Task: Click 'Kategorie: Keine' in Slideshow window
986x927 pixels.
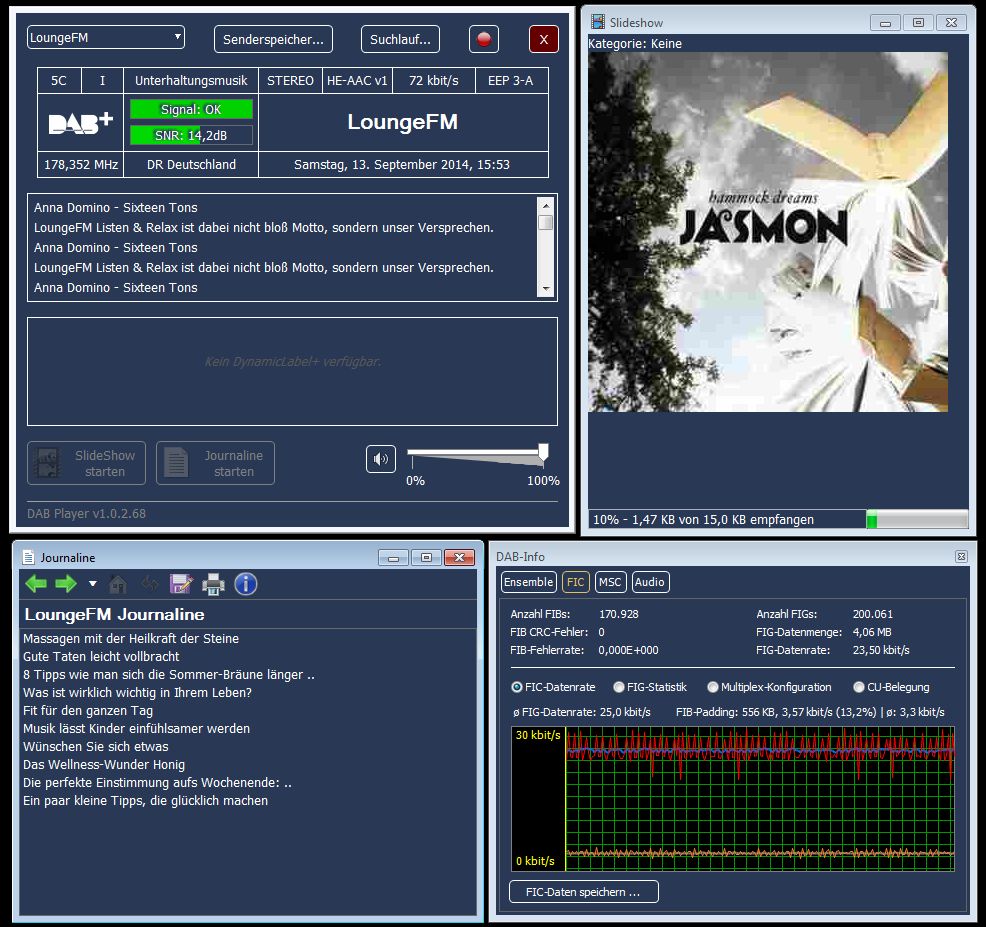Action: coord(634,43)
